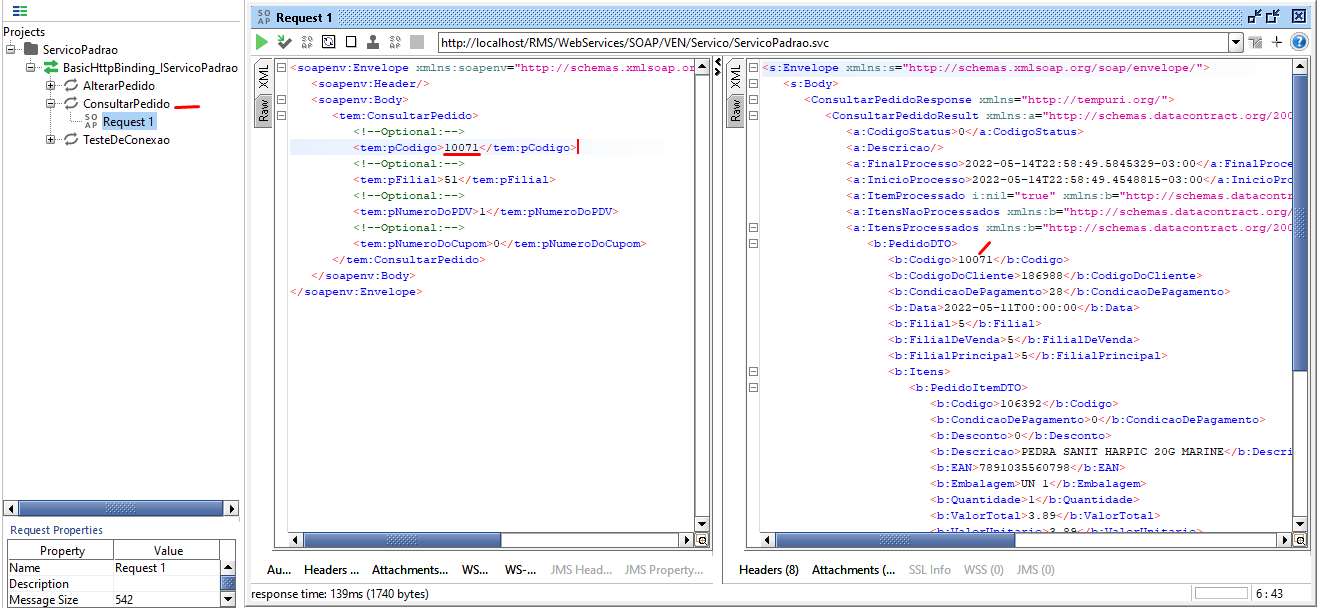Select Raw vertical tab in response editor

point(736,110)
